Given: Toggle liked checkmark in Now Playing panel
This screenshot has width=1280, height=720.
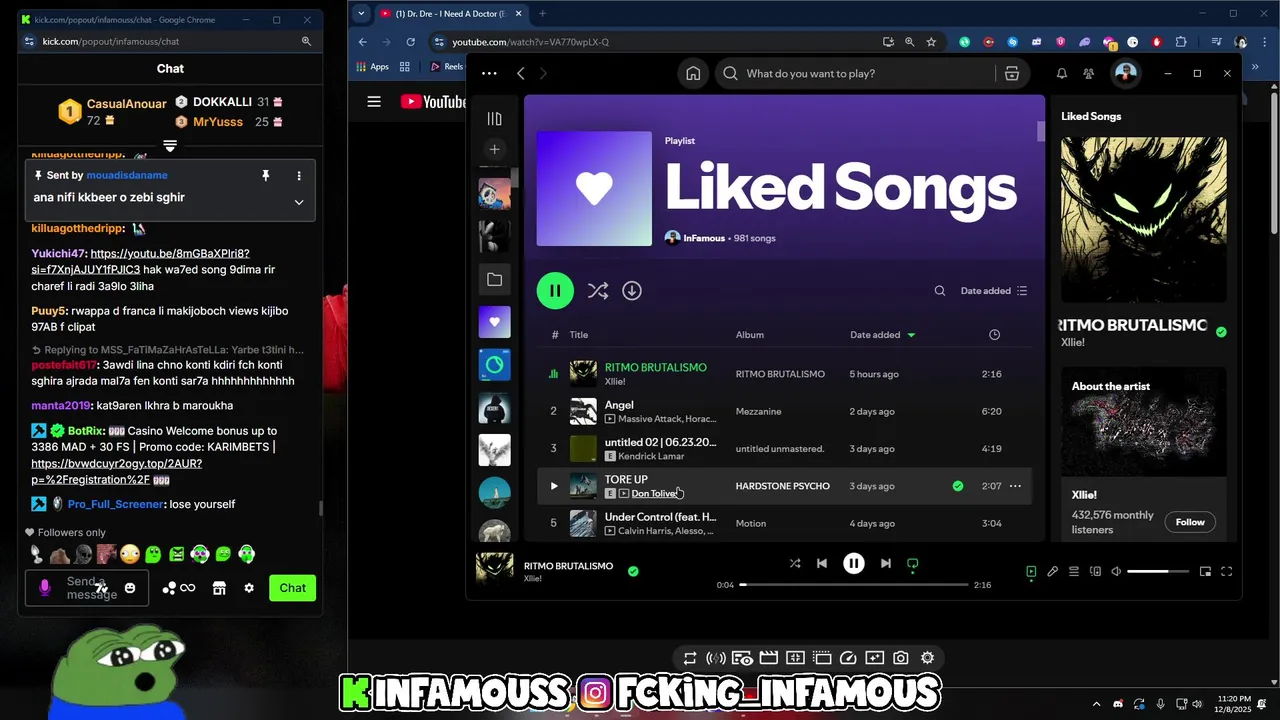Looking at the screenshot, I should (x=1221, y=332).
